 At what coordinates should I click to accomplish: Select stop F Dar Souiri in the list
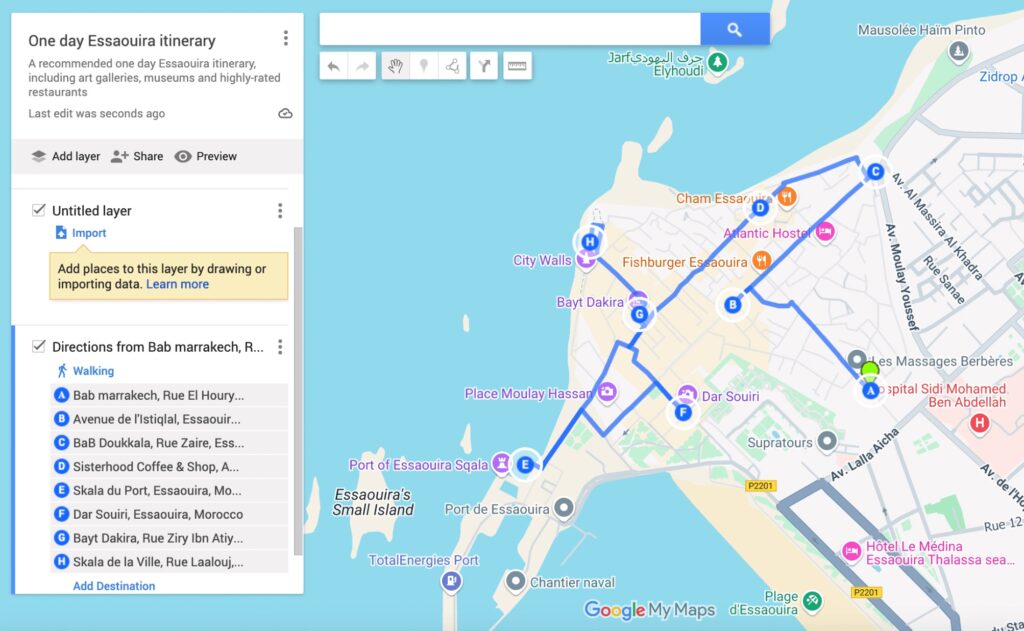[x=169, y=515]
